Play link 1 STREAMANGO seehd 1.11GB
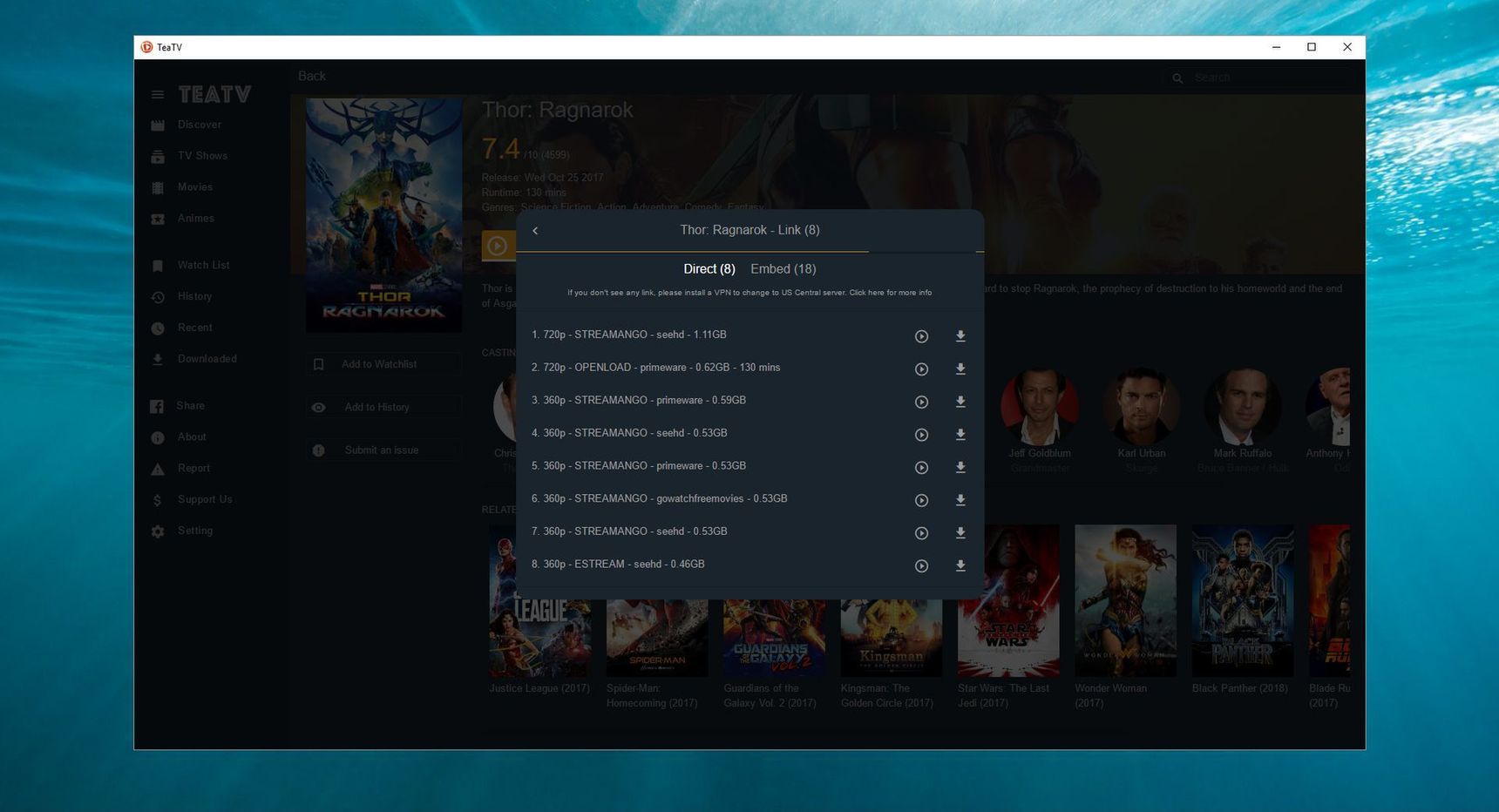This screenshot has height=812, width=1499. point(921,336)
